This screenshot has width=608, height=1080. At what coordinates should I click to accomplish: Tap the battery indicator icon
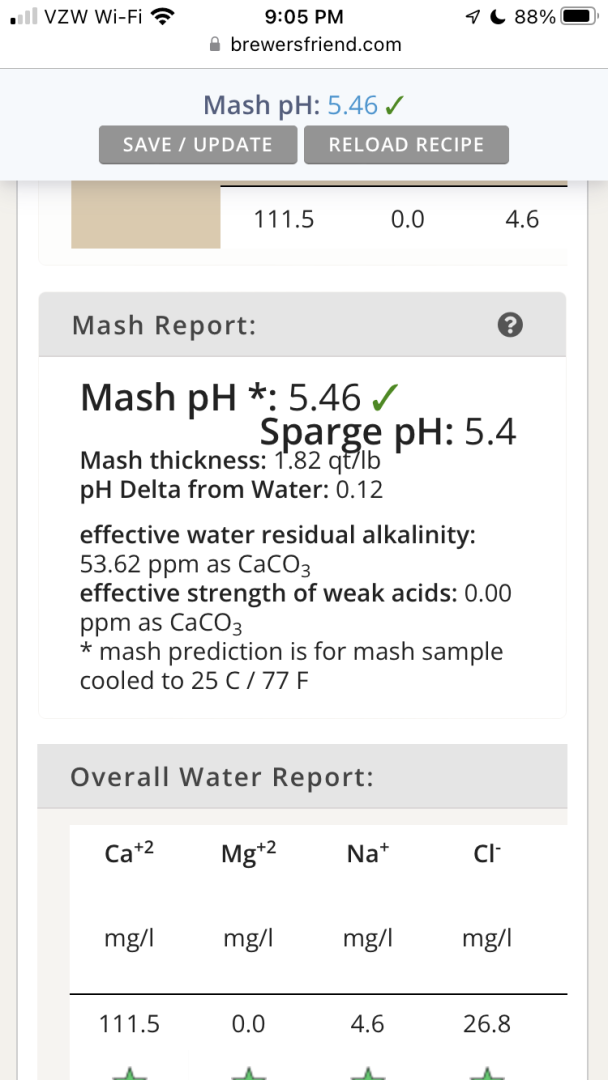578,17
